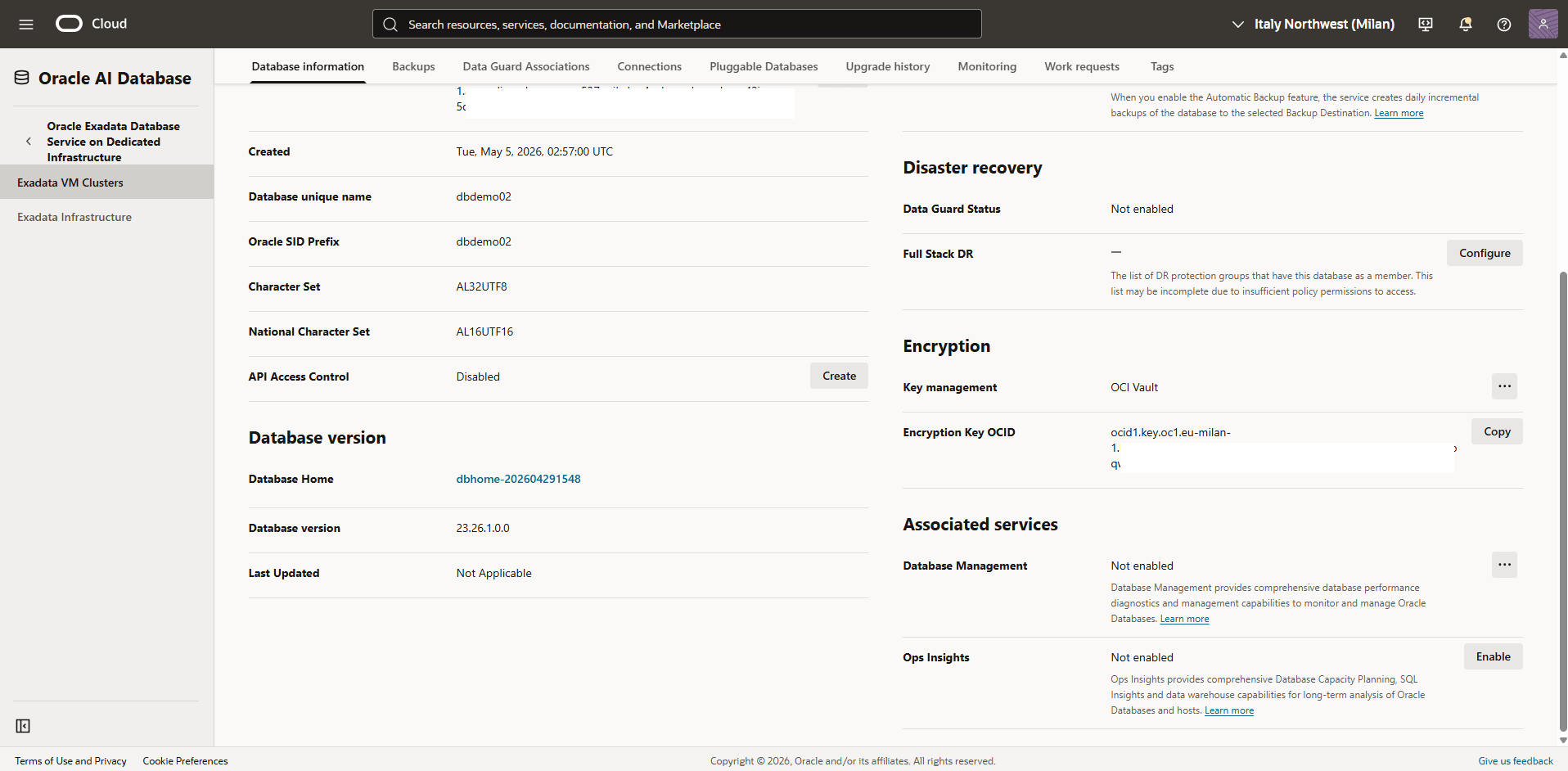
Task: Click the Oracle AI Database stack icon
Action: [x=22, y=78]
